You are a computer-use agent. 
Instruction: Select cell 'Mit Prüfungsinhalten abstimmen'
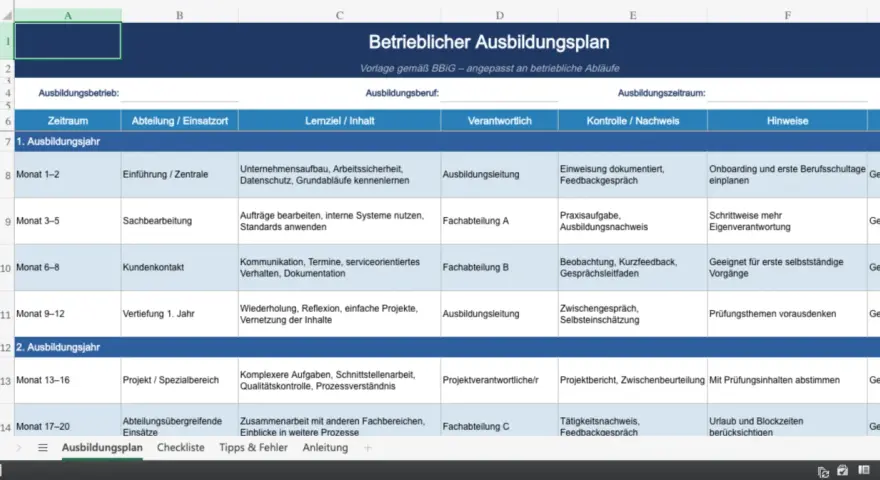[x=787, y=381]
